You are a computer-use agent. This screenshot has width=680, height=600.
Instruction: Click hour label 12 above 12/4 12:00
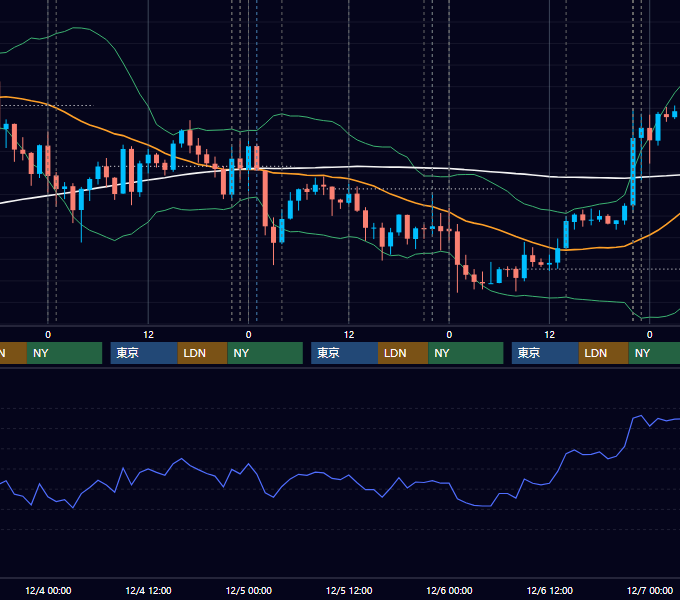(x=148, y=335)
